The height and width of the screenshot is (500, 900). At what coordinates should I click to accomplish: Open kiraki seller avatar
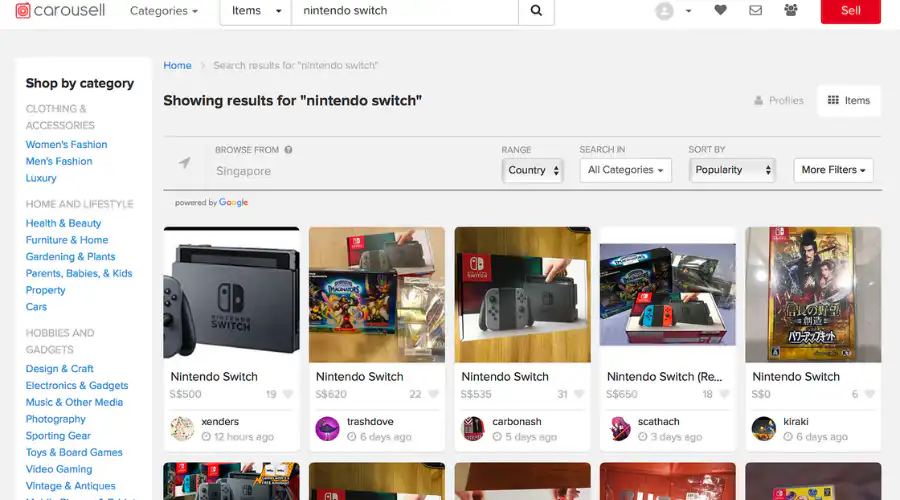coord(764,429)
